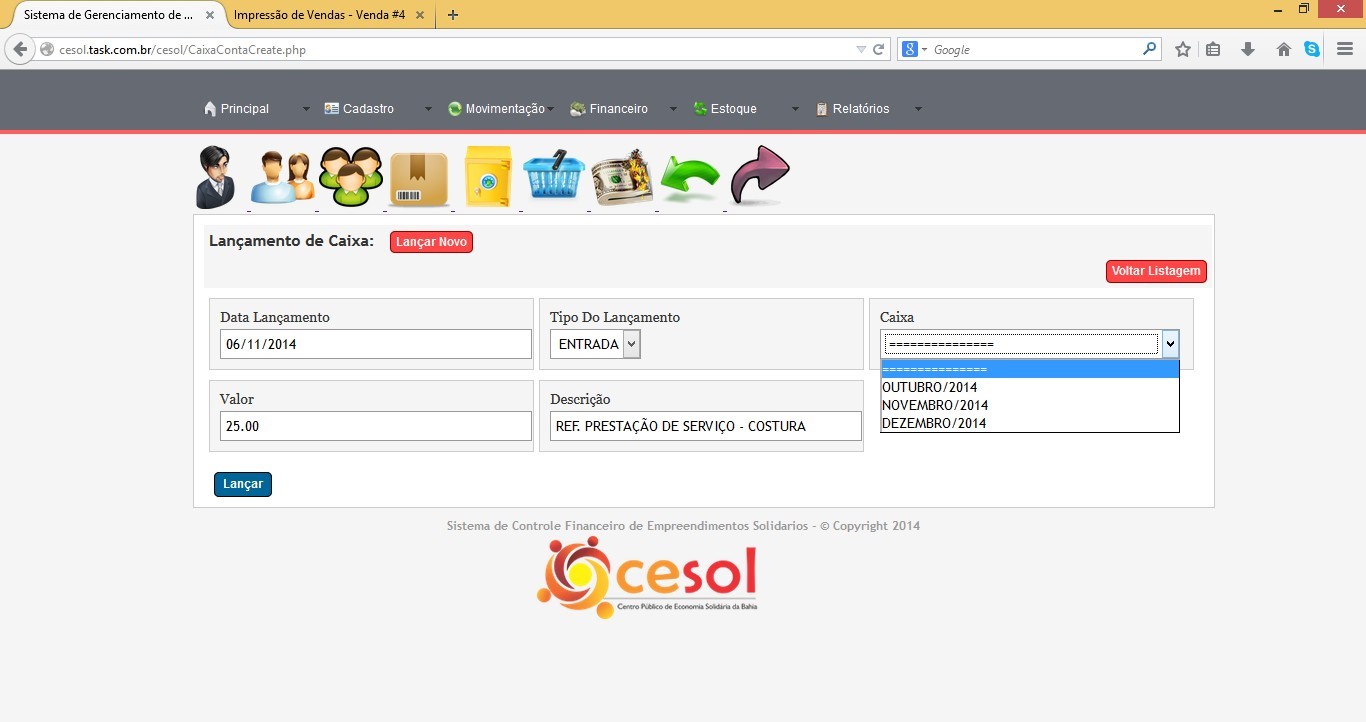Pick DEZEMBRO/2014 option in Caixa list
The image size is (1366, 722).
point(933,423)
